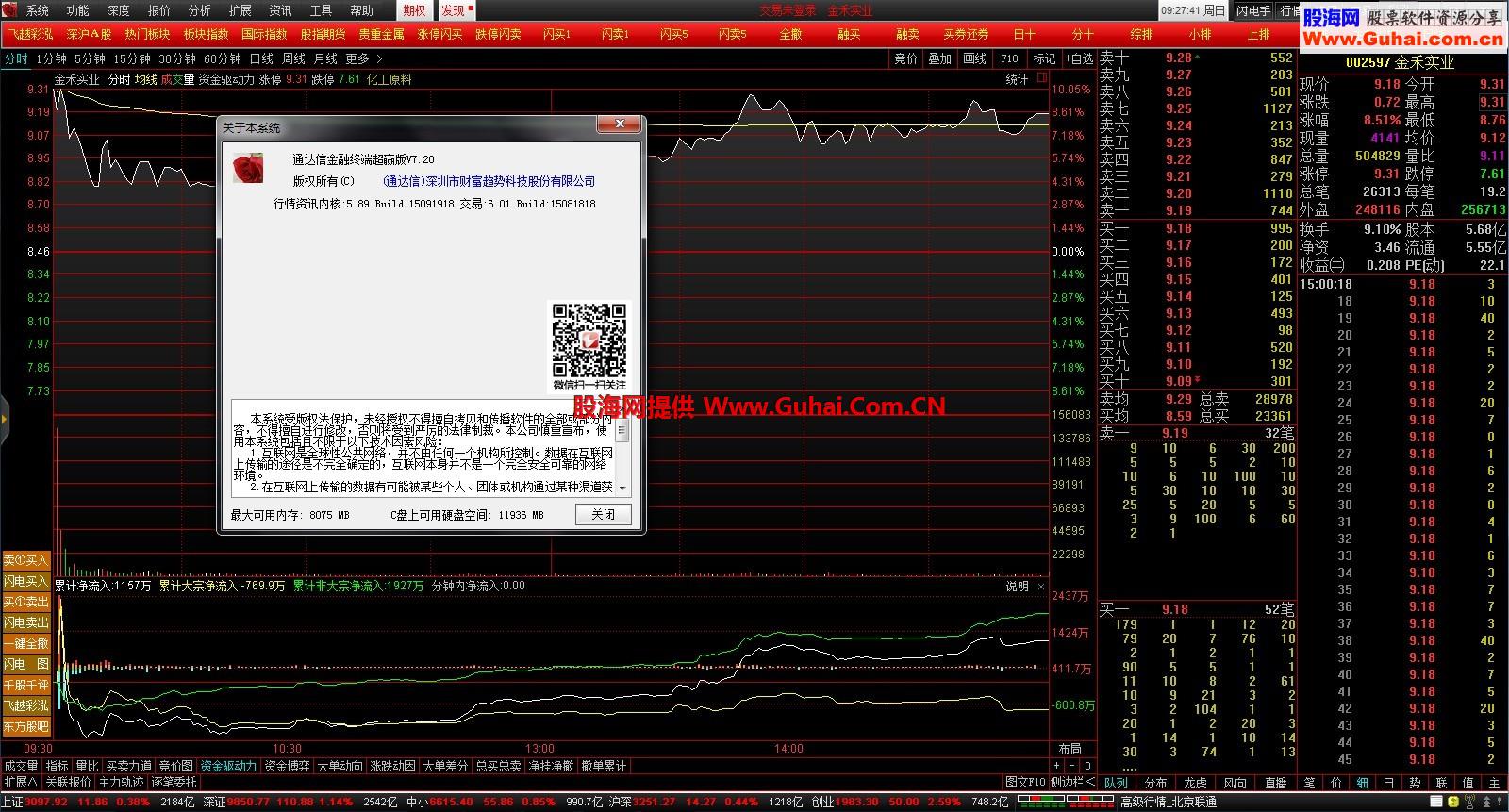Open 图文F10 at the bottom
The width and height of the screenshot is (1509, 812).
[1025, 782]
